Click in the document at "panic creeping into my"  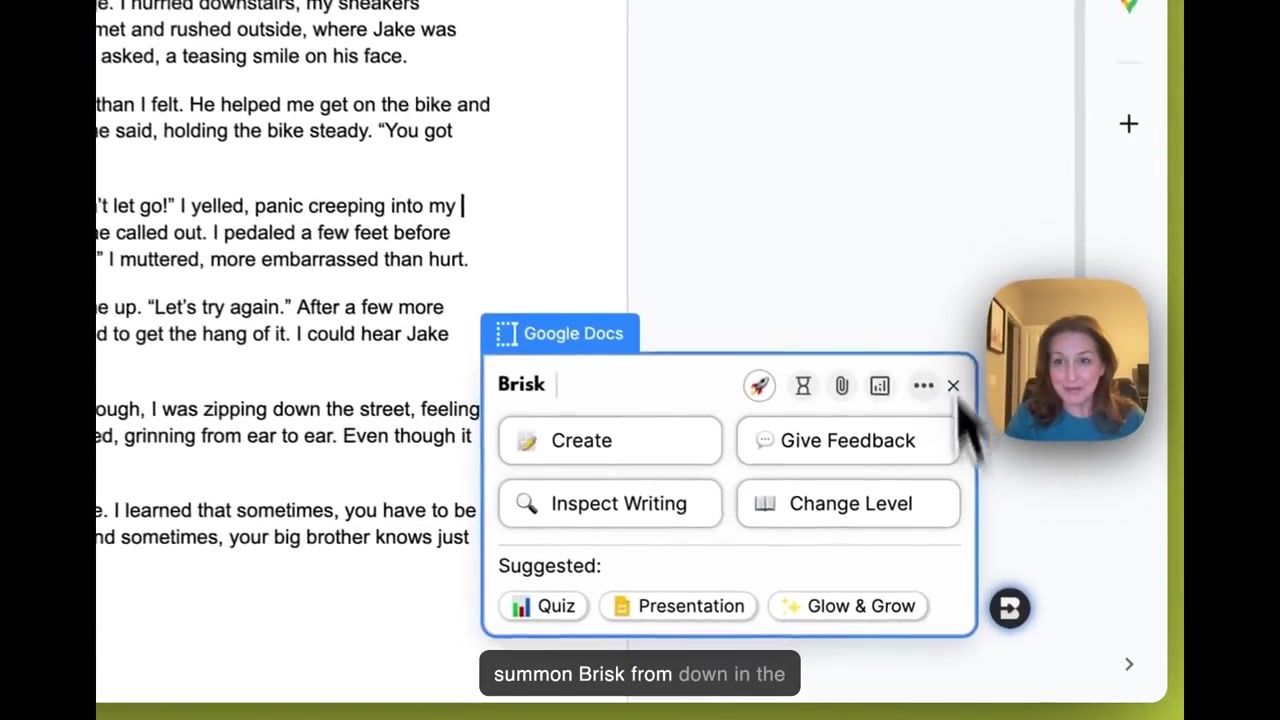355,206
